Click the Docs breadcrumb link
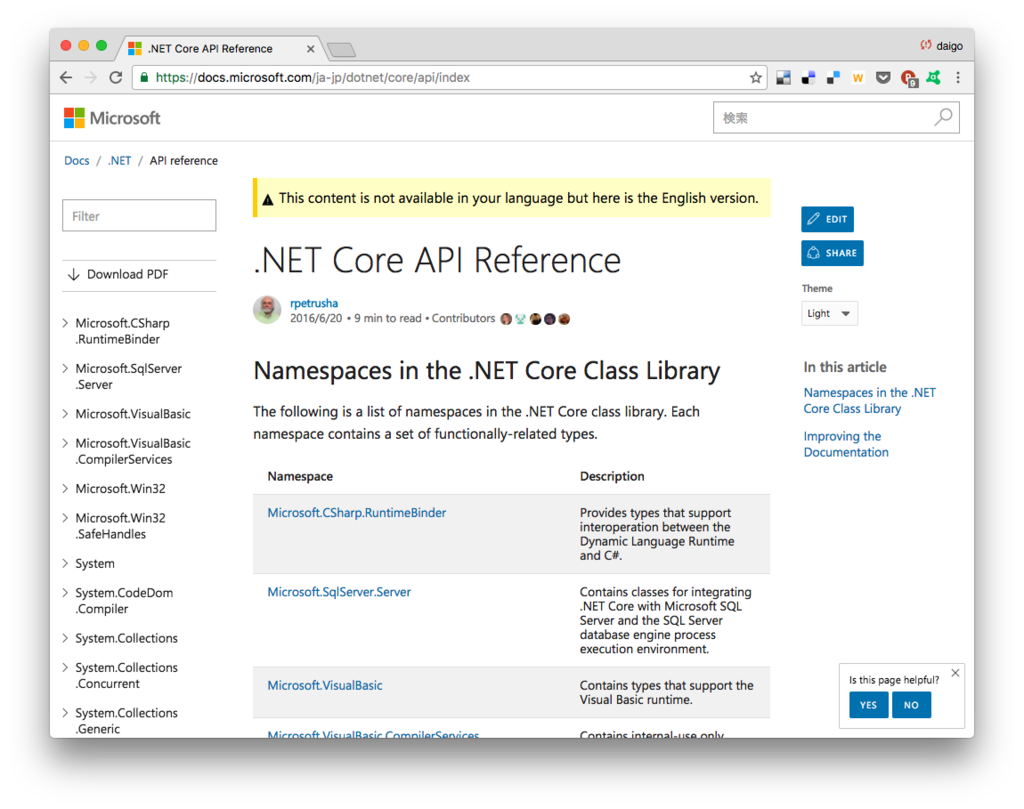This screenshot has height=809, width=1024. (x=76, y=161)
